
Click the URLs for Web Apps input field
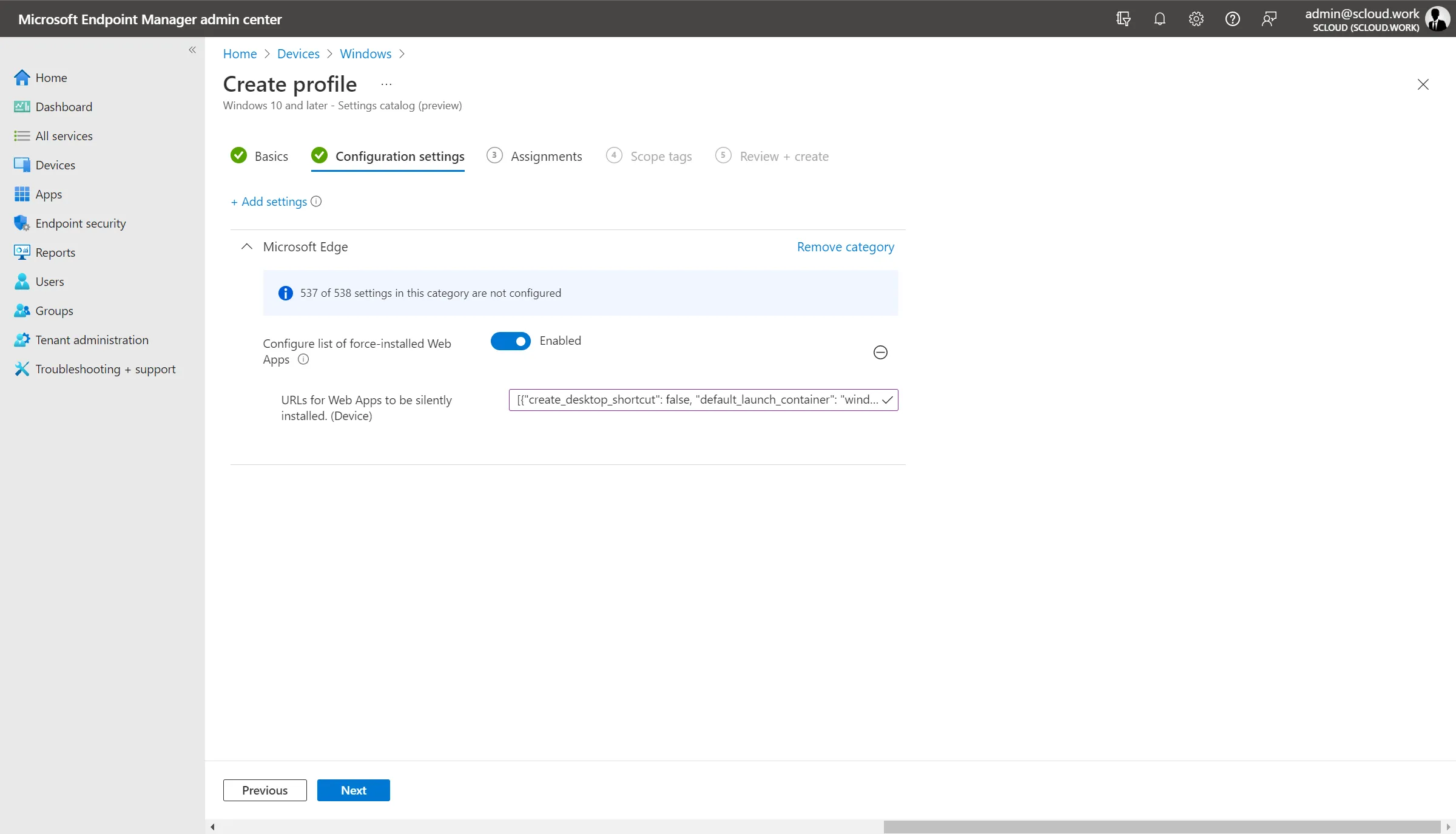tap(704, 400)
